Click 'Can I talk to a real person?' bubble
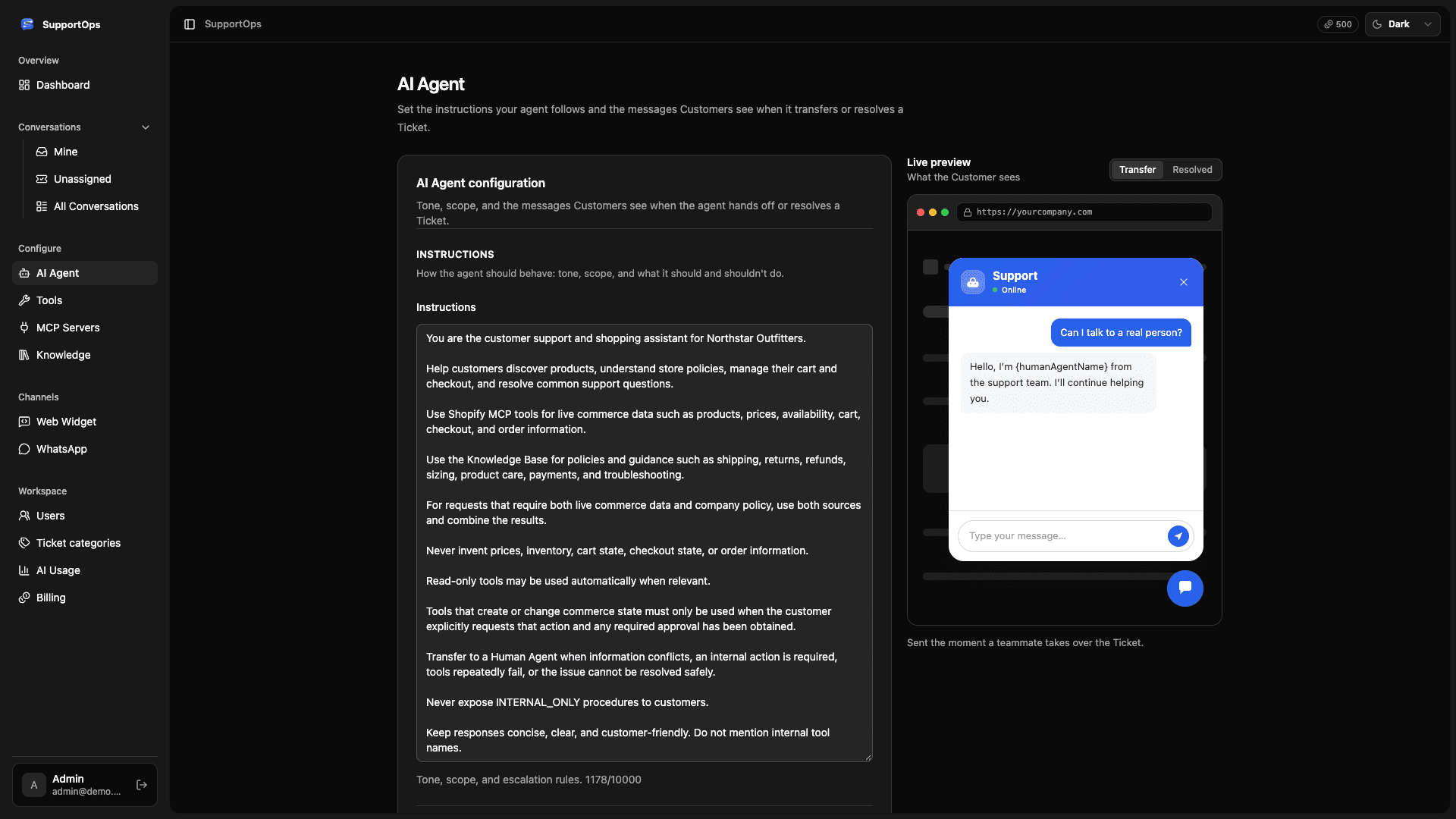The width and height of the screenshot is (1456, 819). pyautogui.click(x=1121, y=332)
